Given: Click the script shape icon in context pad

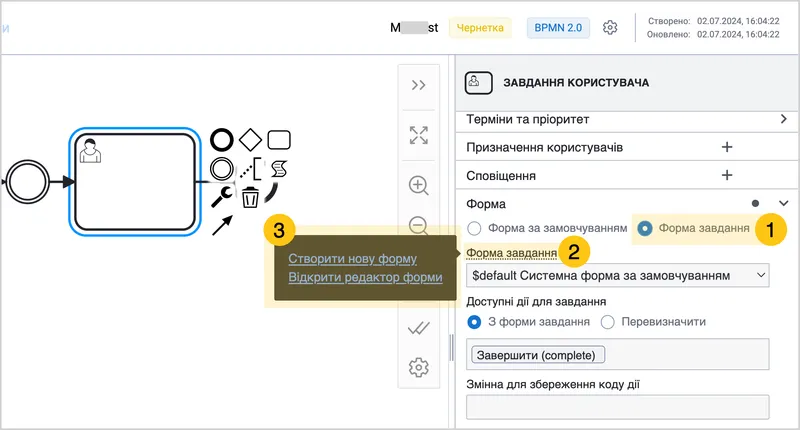Looking at the screenshot, I should 279,169.
